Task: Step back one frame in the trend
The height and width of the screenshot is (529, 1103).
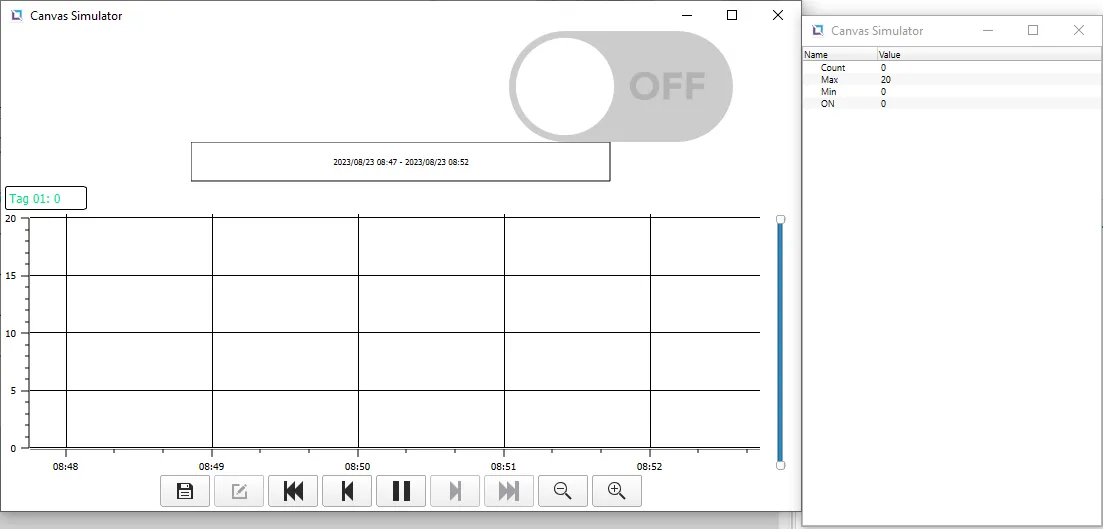Action: (x=347, y=491)
